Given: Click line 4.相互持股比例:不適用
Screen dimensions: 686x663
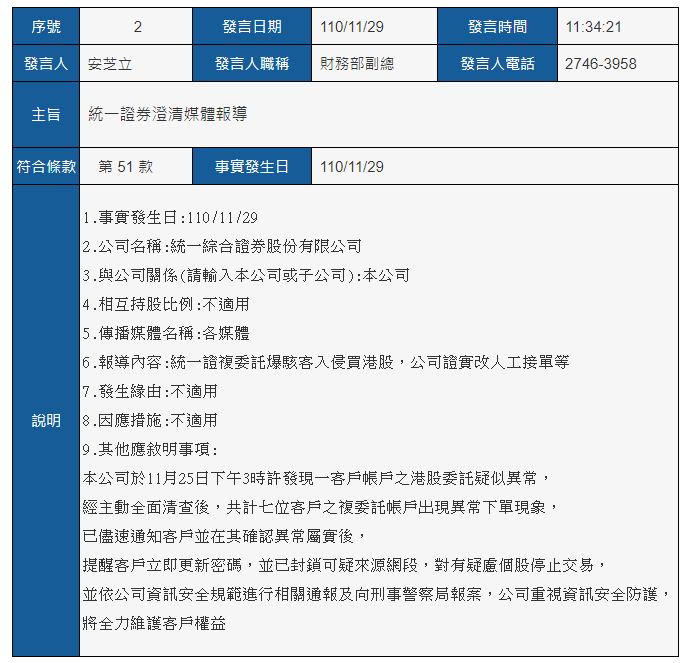Looking at the screenshot, I should (x=166, y=304).
